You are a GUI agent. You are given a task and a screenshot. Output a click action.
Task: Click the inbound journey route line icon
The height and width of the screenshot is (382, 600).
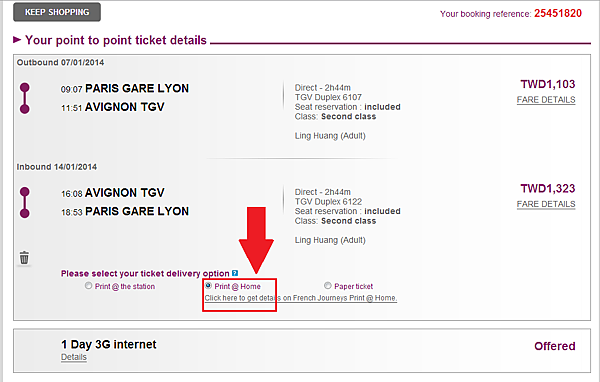[x=24, y=202]
